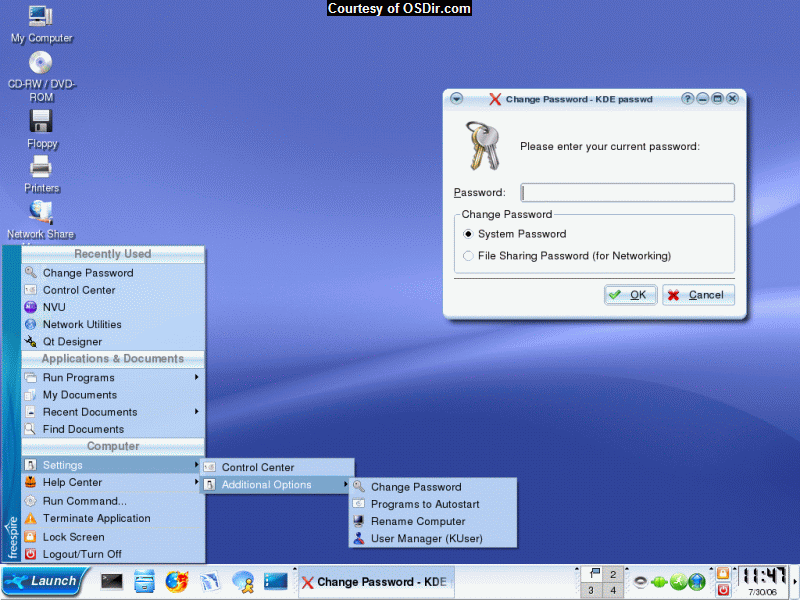
Task: Click OK in the Change Password dialog
Action: click(x=630, y=295)
